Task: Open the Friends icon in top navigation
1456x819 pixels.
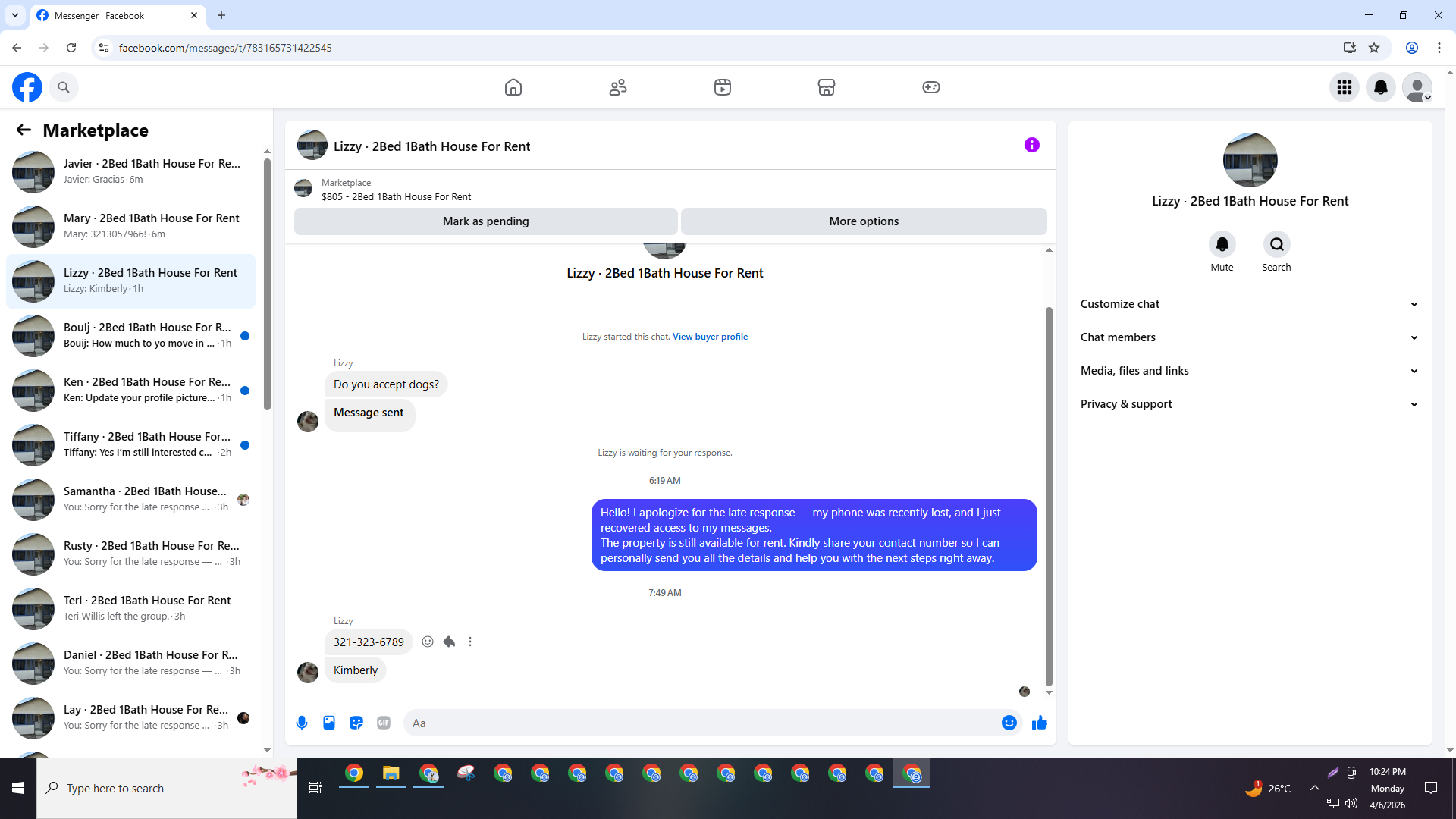Action: [x=618, y=87]
